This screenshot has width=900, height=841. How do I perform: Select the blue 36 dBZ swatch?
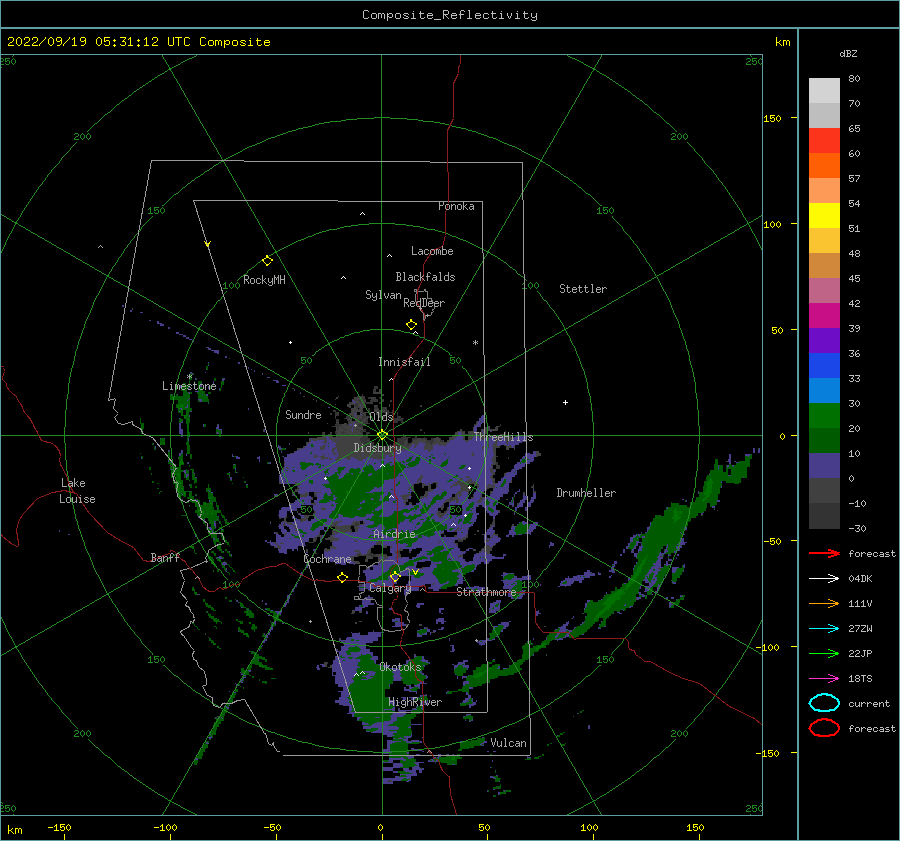click(824, 366)
